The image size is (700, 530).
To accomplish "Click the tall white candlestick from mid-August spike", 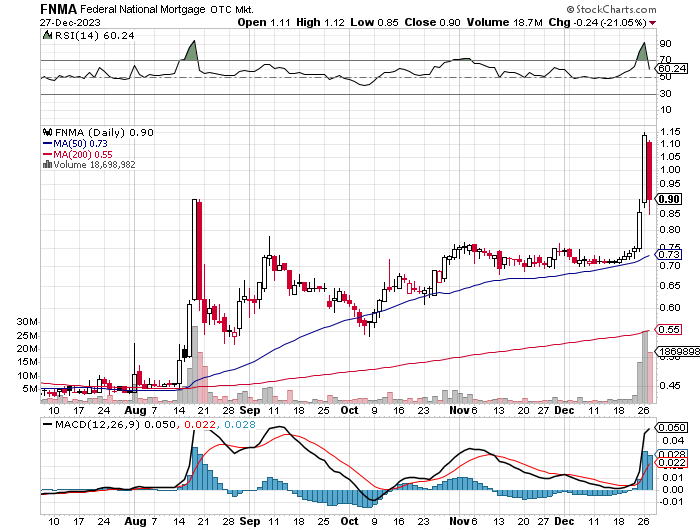I will pos(194,249).
